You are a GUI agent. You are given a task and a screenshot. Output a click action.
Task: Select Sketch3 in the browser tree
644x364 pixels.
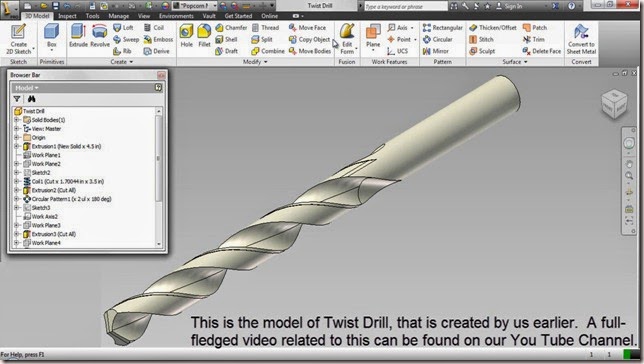tap(37, 207)
